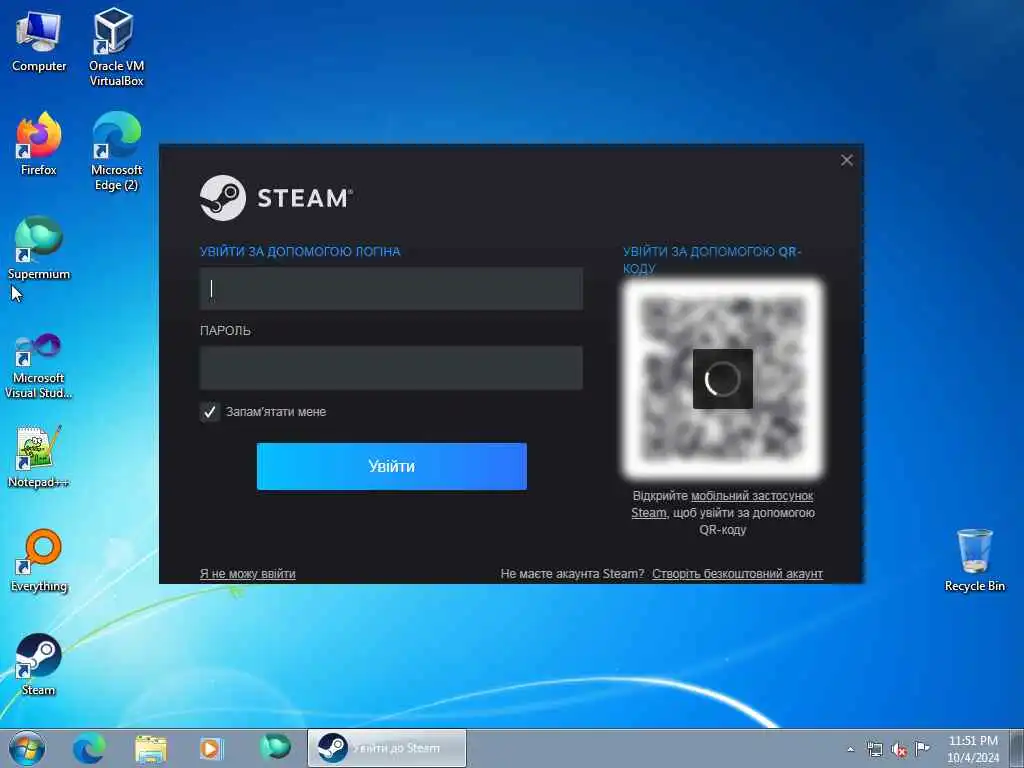This screenshot has width=1024, height=768.
Task: Open the network status tray icon
Action: [874, 749]
